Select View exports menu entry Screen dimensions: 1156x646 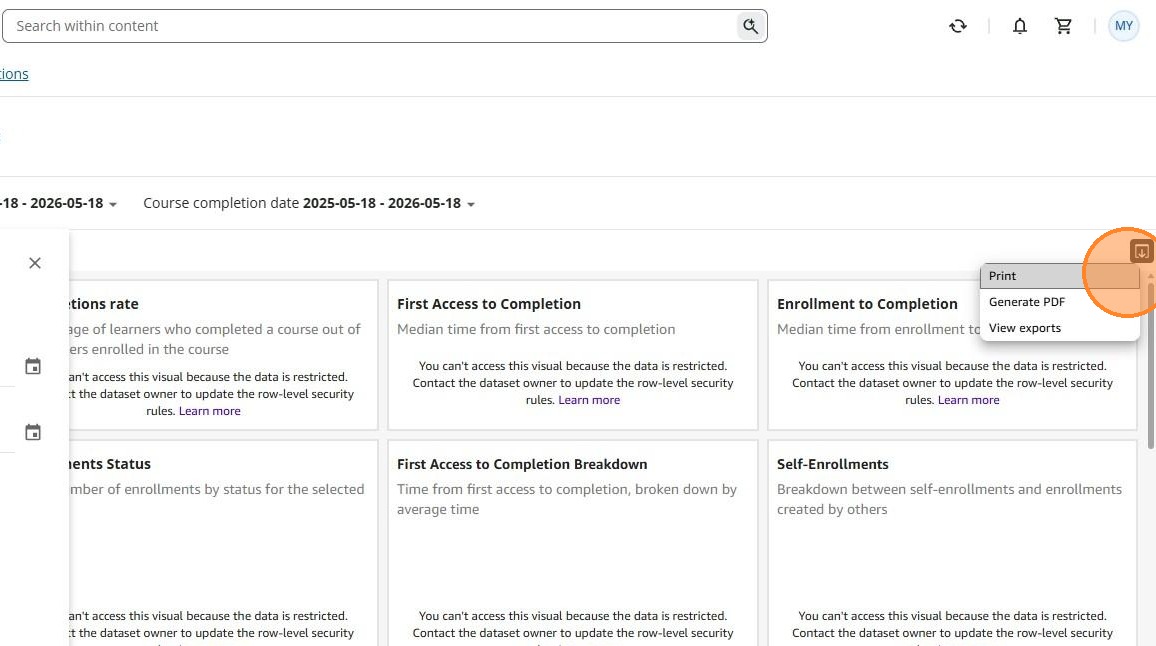click(x=1059, y=328)
